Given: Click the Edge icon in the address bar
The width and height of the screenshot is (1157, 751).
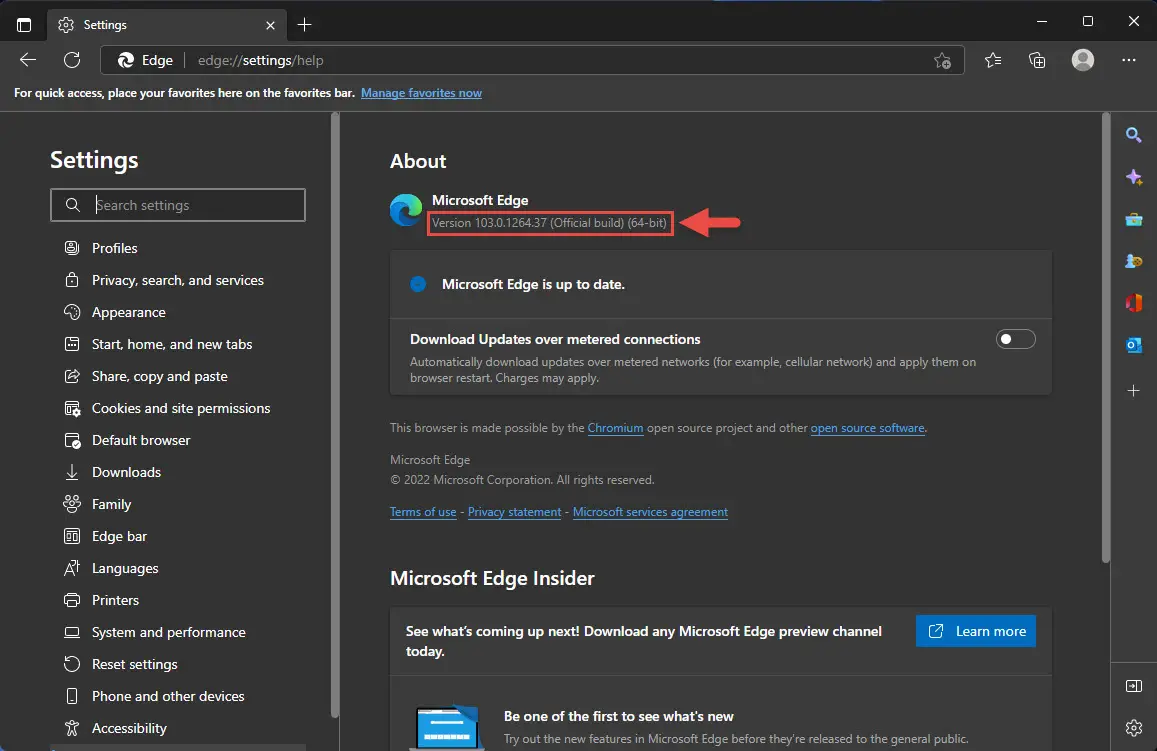Looking at the screenshot, I should [126, 60].
